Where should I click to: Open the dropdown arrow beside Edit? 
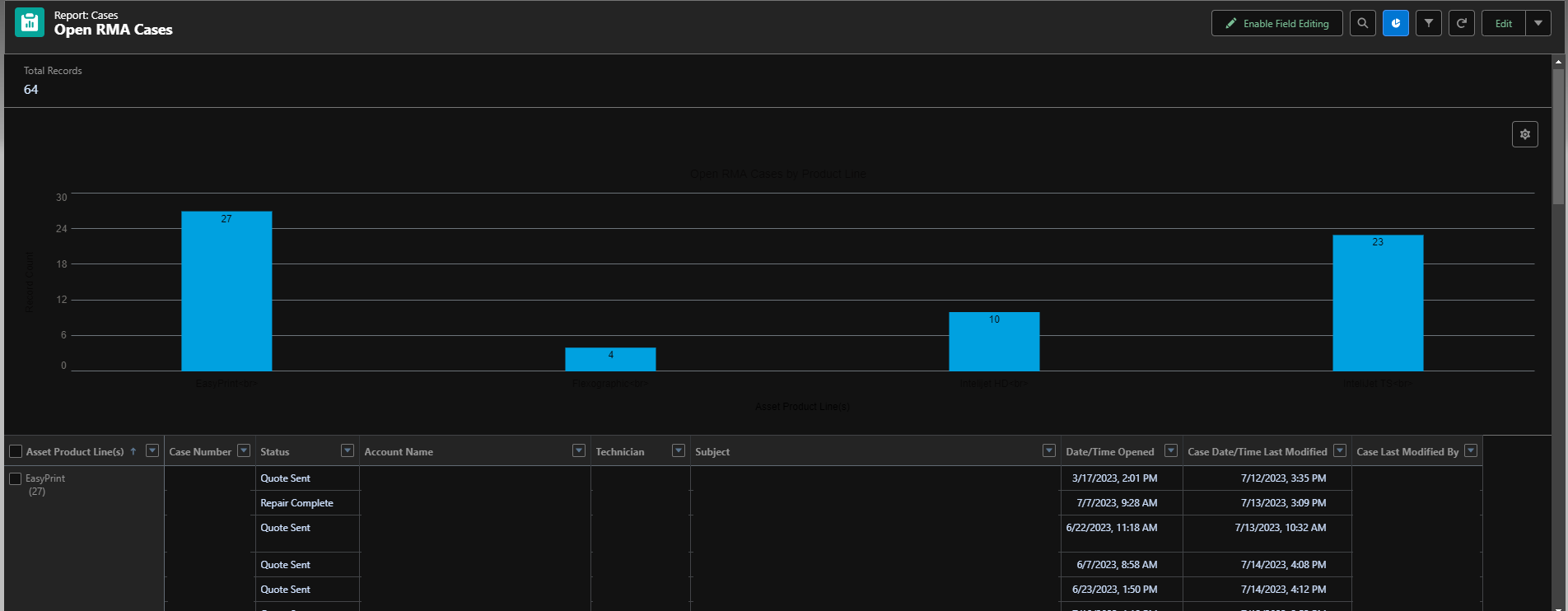[1538, 23]
